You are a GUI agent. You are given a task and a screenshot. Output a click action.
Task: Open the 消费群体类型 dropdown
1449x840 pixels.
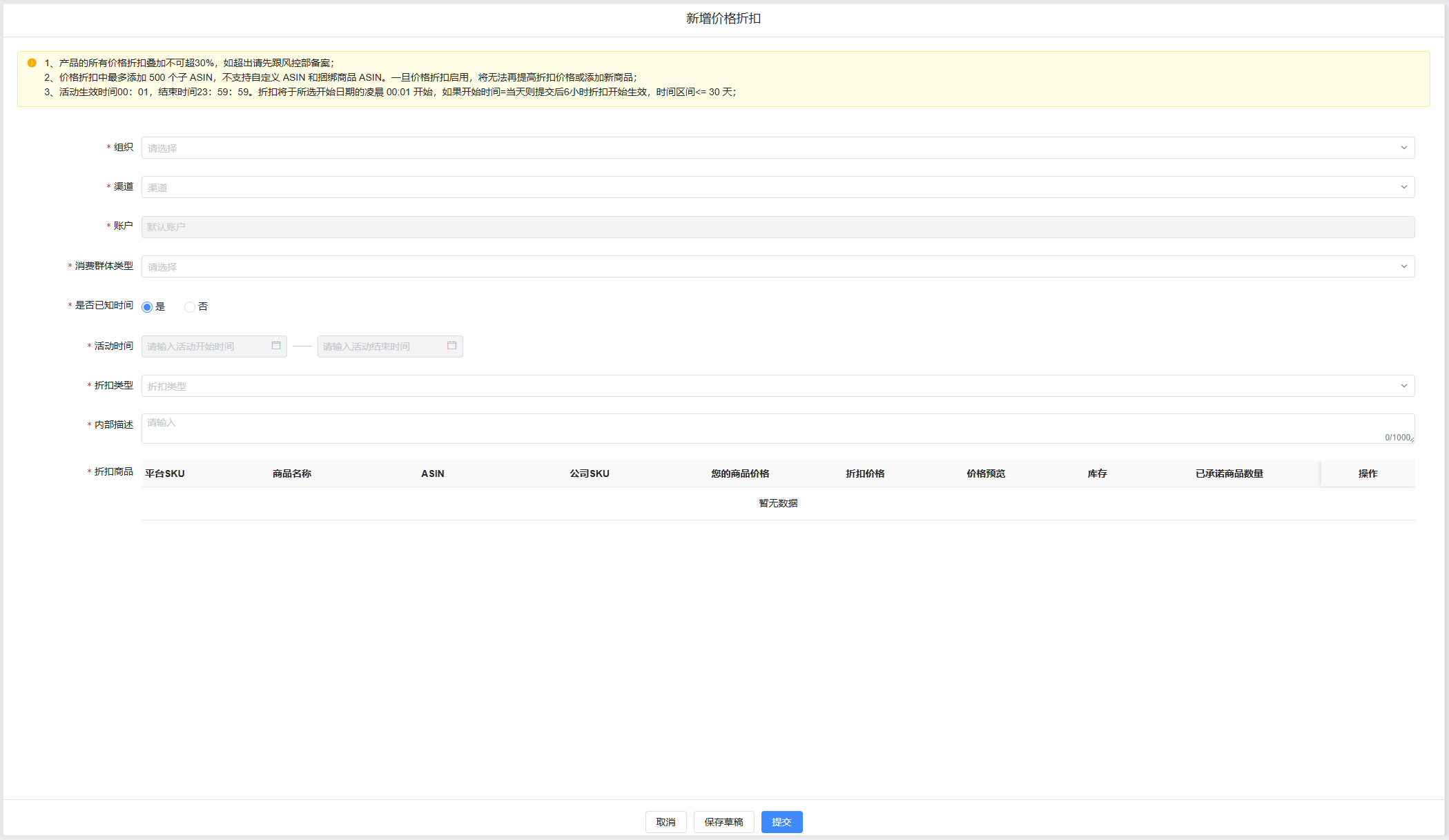click(777, 266)
